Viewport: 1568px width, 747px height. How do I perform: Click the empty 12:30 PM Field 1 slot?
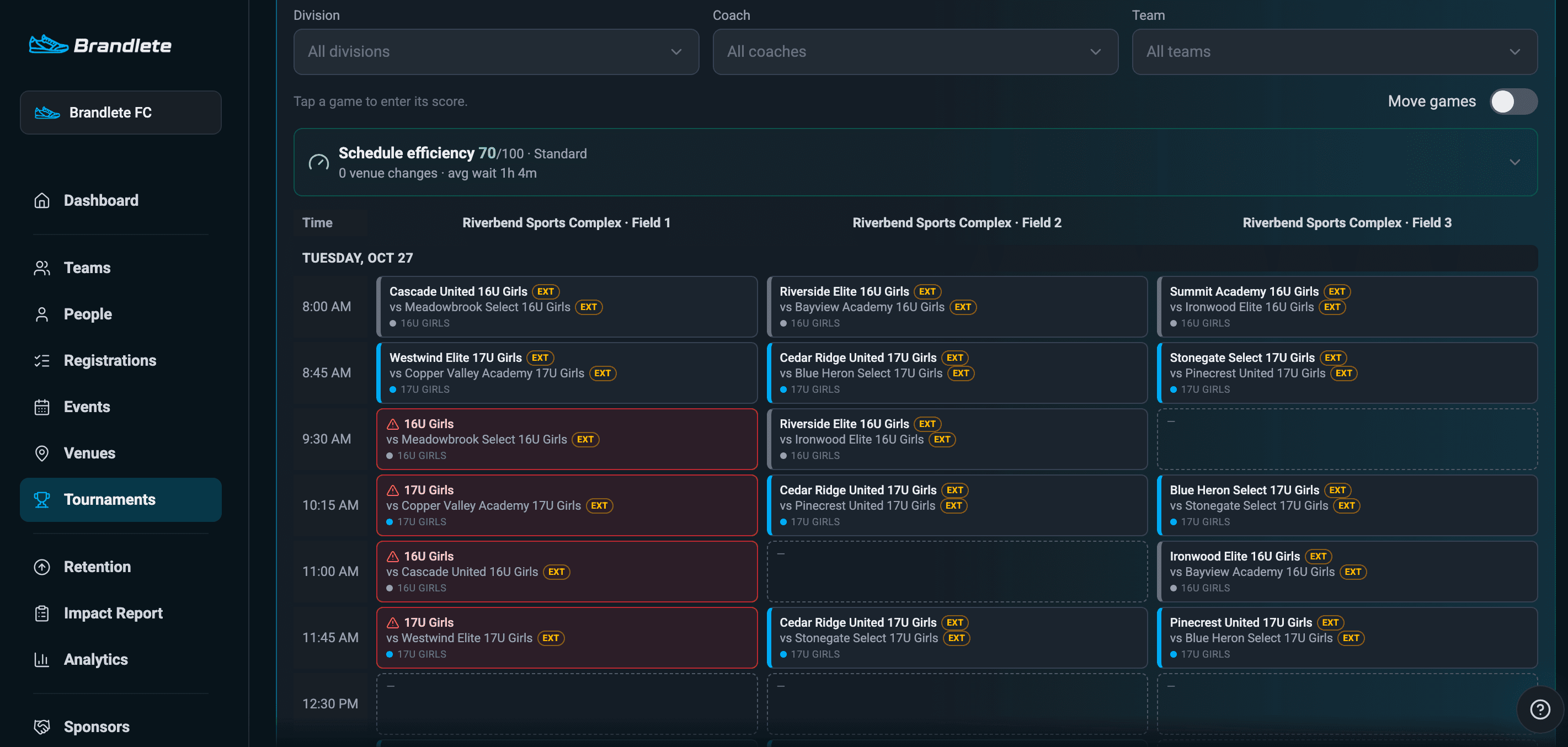click(567, 704)
